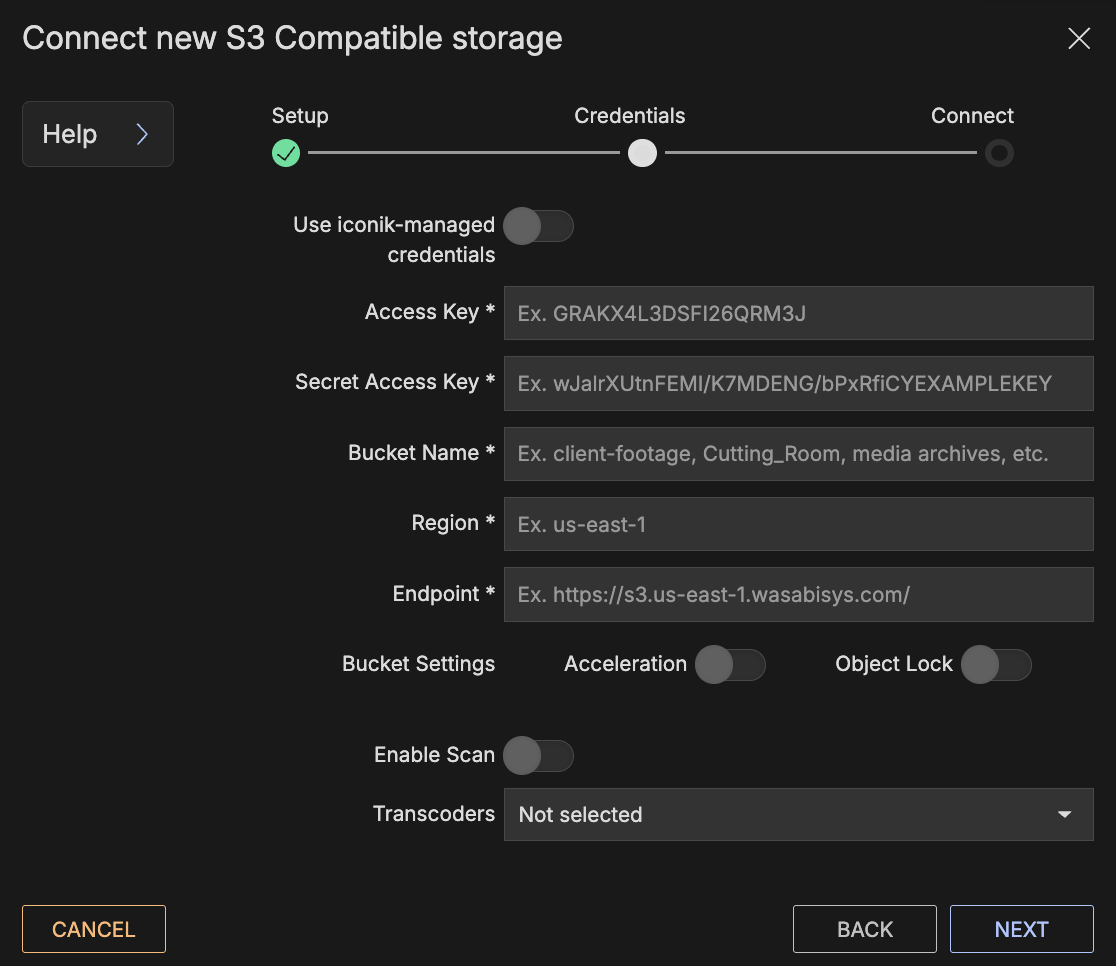The image size is (1116, 966).
Task: Turn on the Acceleration toggle
Action: pyautogui.click(x=730, y=665)
